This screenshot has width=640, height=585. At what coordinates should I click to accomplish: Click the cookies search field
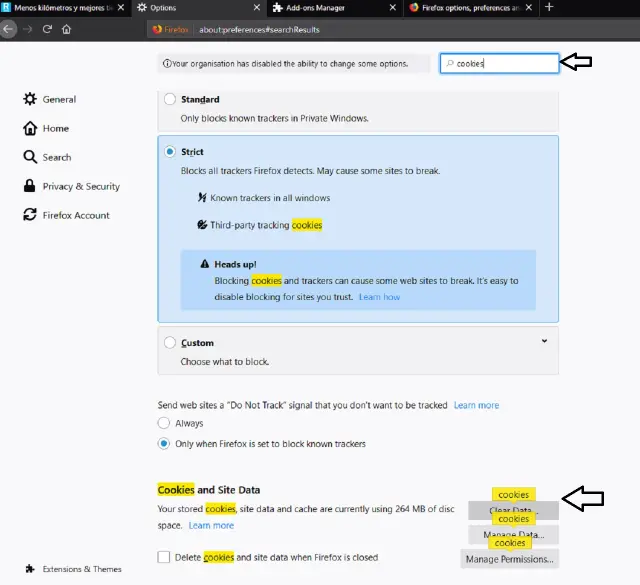[499, 63]
